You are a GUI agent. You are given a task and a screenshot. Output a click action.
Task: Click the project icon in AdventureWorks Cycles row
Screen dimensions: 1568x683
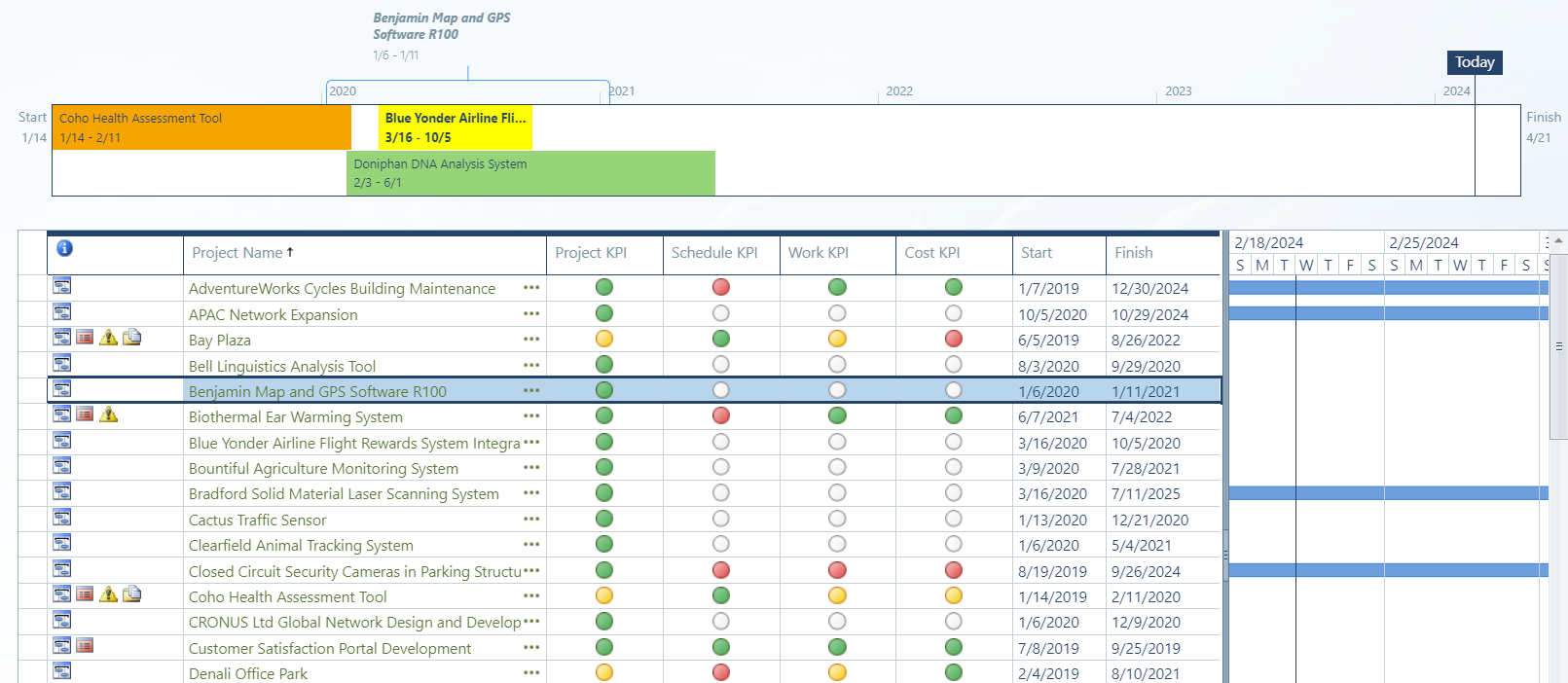tap(62, 286)
